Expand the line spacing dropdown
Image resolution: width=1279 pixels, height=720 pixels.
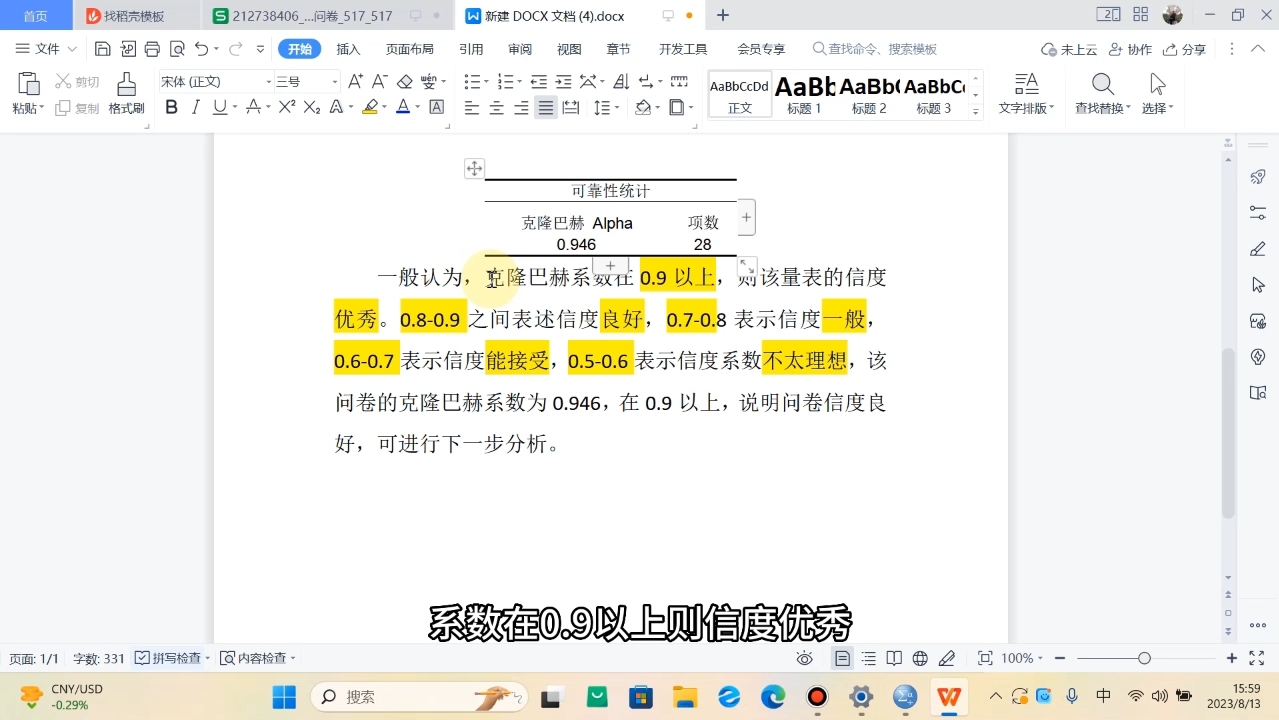click(x=615, y=107)
